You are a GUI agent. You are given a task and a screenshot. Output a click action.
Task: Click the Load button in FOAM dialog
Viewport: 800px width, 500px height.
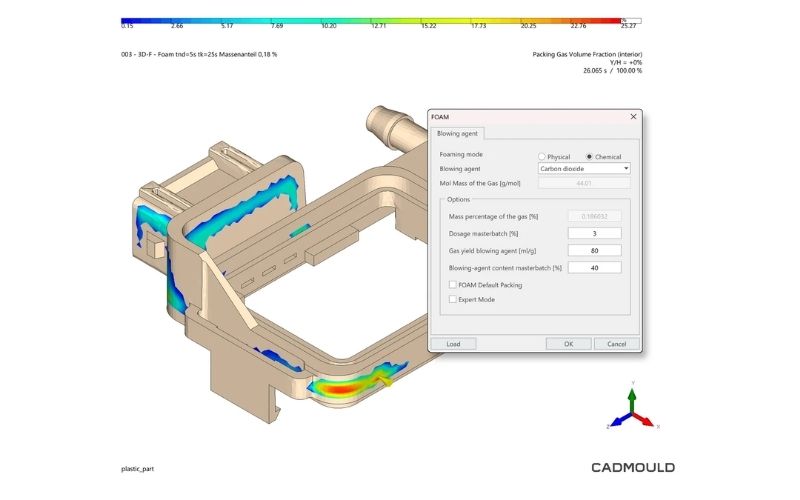coord(454,344)
